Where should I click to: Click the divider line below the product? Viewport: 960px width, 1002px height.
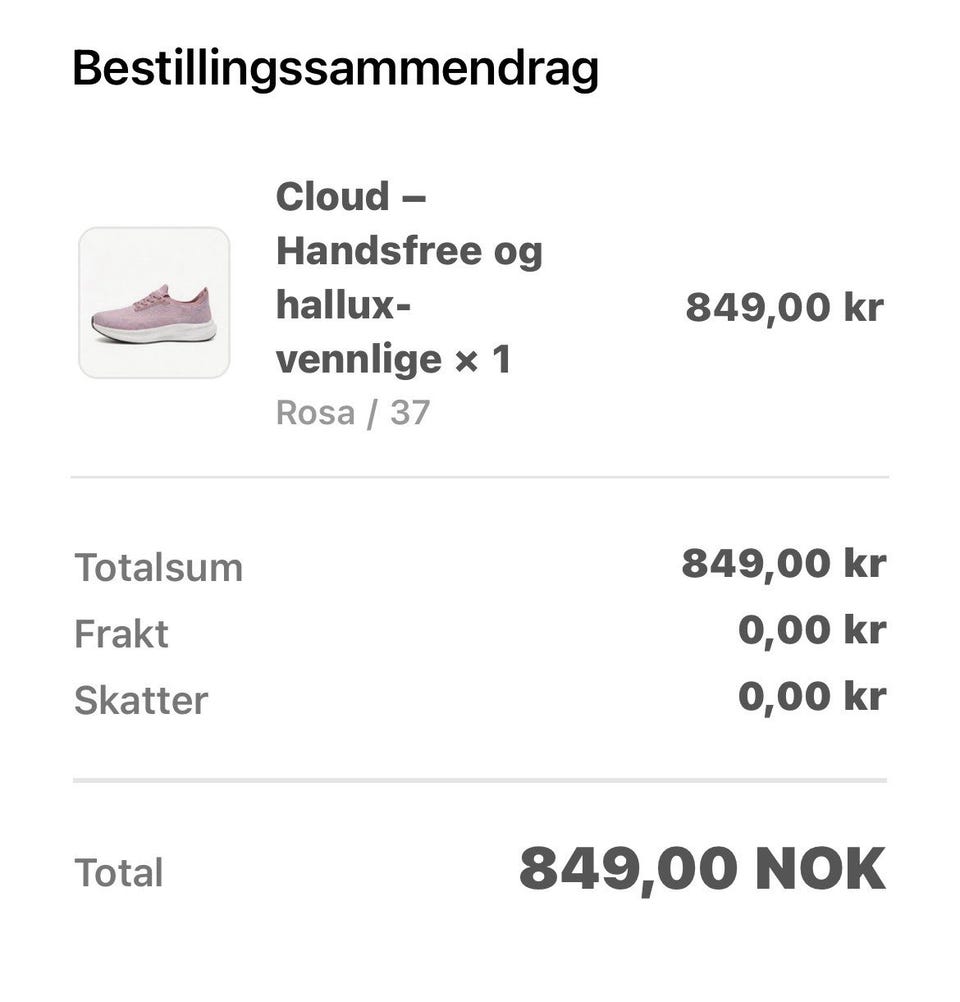[480, 477]
